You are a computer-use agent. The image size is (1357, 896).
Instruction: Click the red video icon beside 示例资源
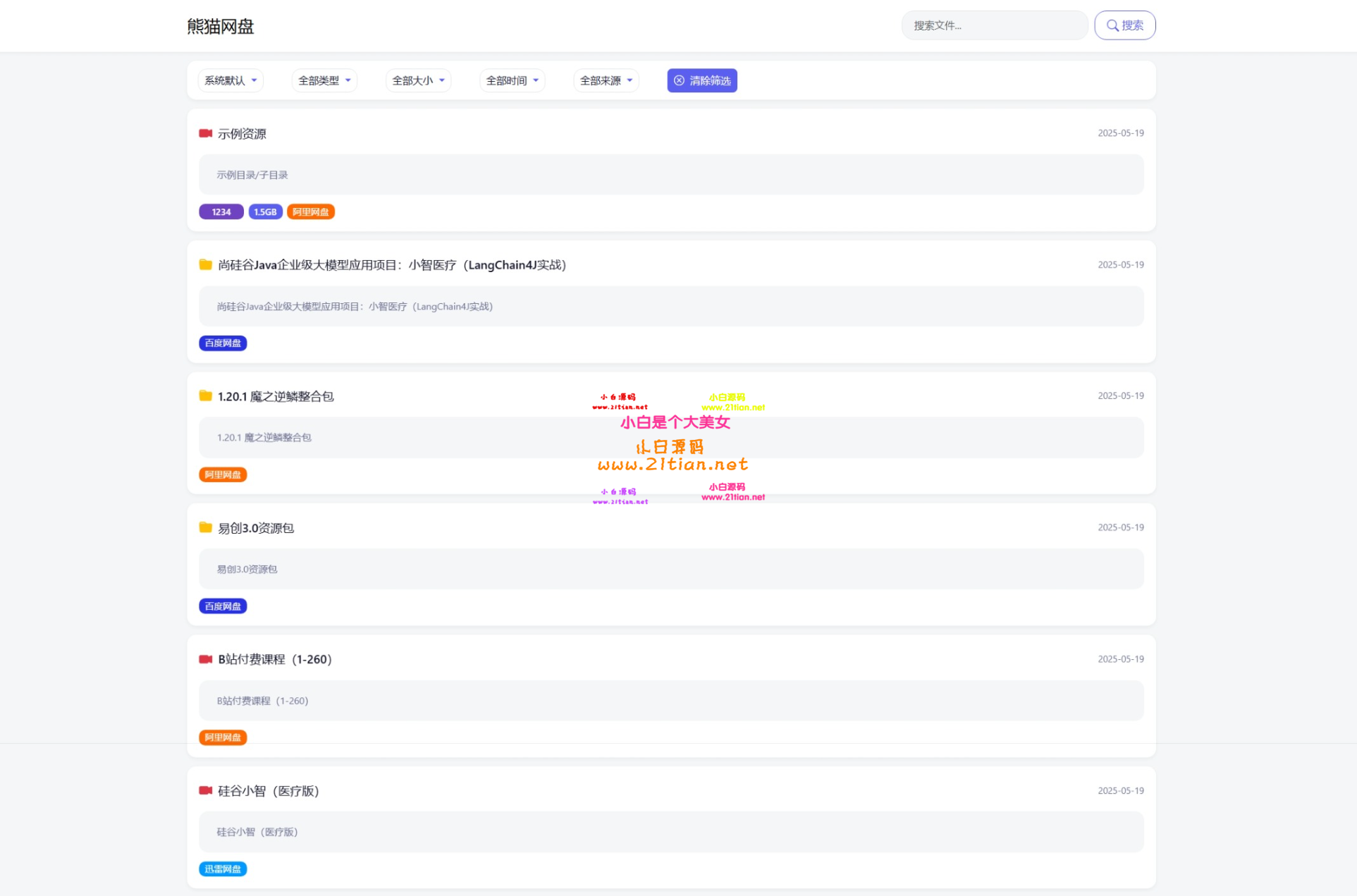click(205, 133)
